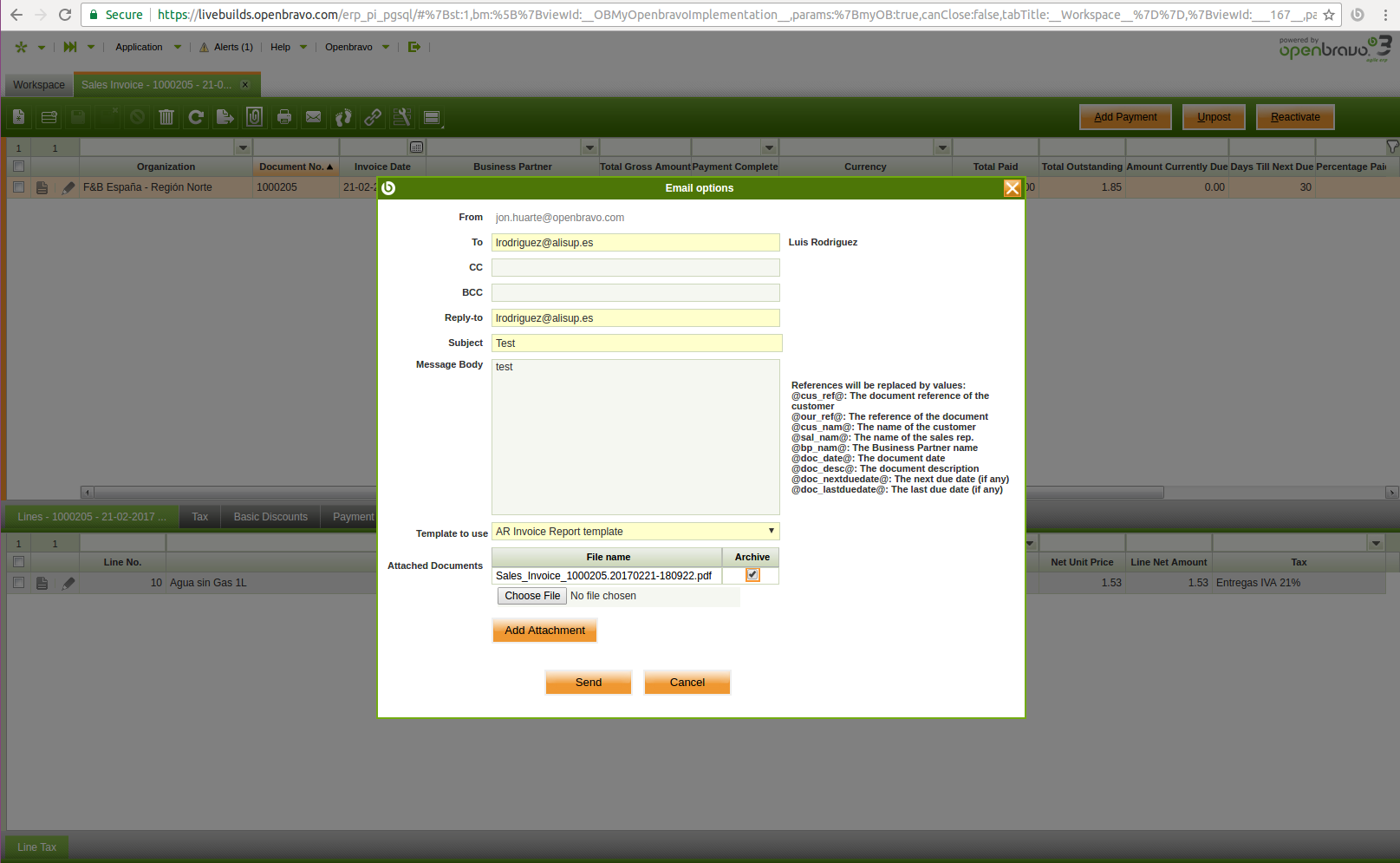Click the Create new document icon

(19, 117)
